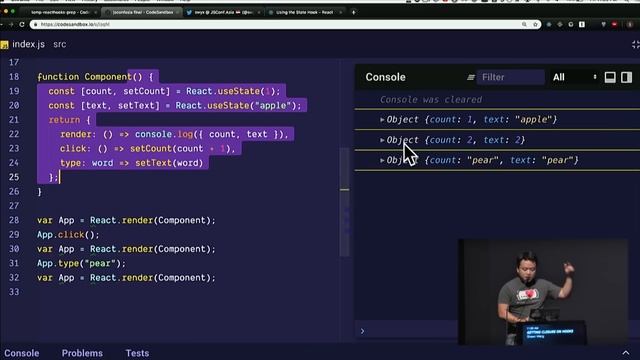Click into the console Filter field
The image size is (640, 360).
[511, 77]
